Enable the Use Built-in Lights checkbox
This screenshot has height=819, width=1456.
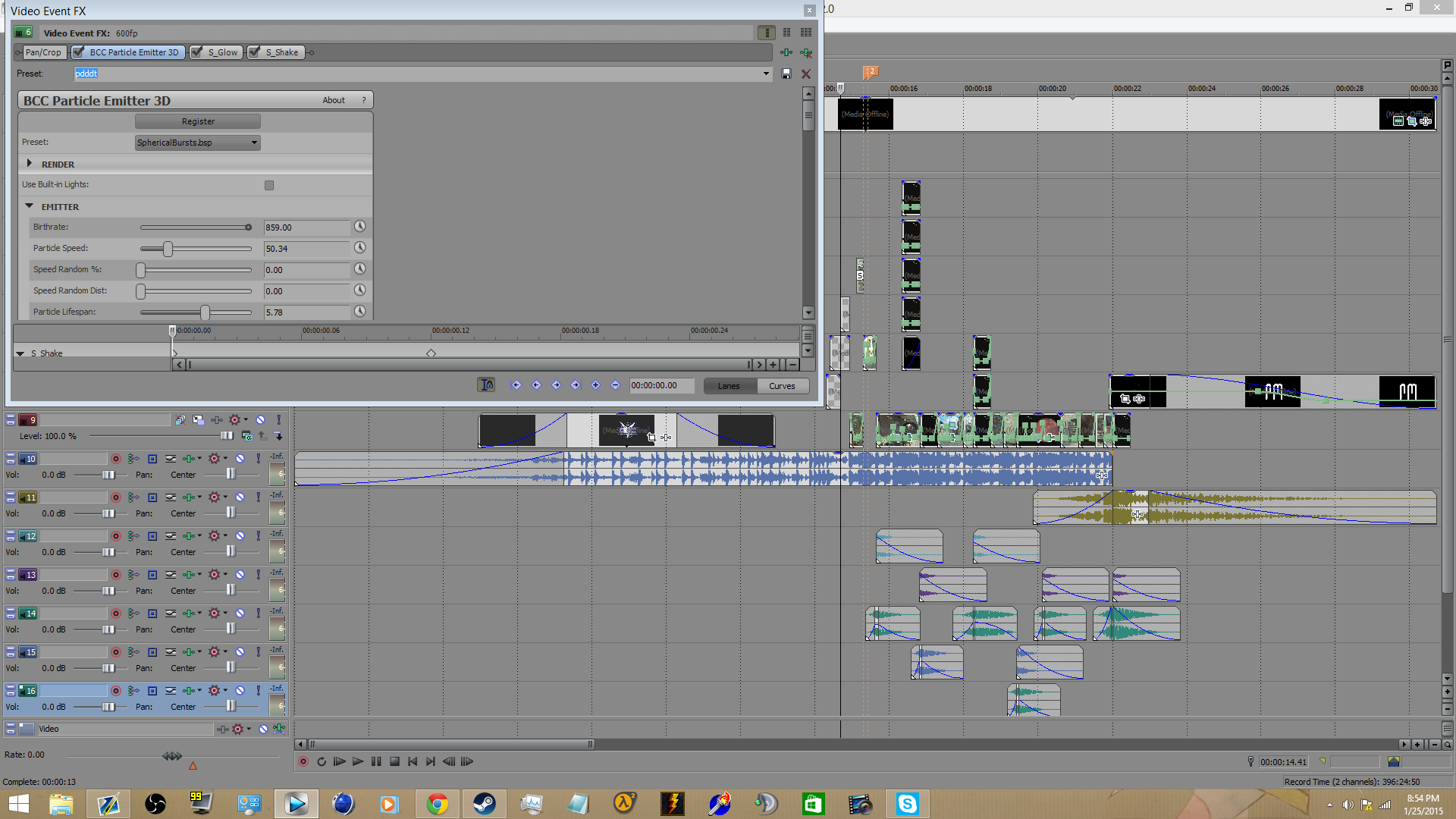point(269,185)
